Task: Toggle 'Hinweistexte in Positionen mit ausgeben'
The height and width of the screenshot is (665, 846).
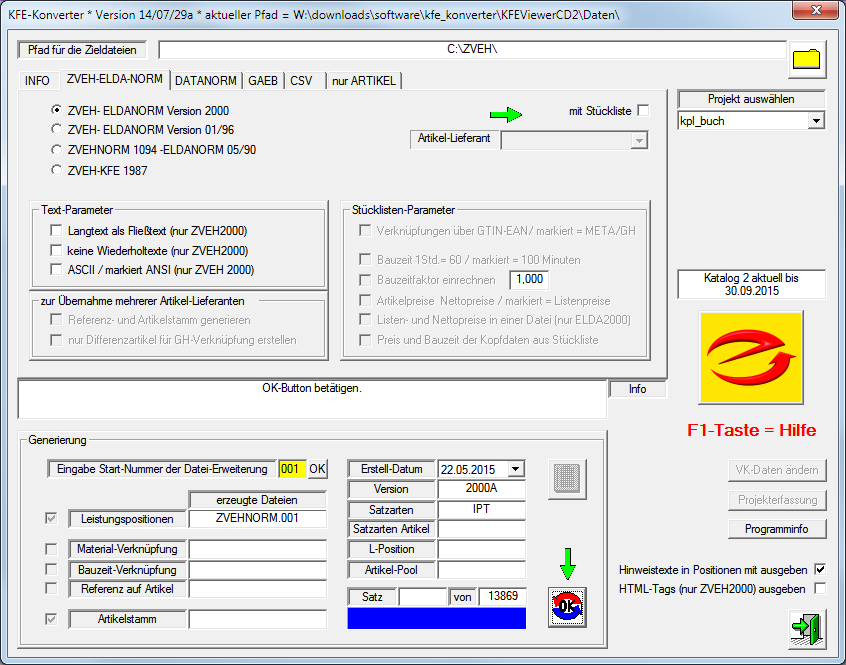Action: click(x=820, y=569)
